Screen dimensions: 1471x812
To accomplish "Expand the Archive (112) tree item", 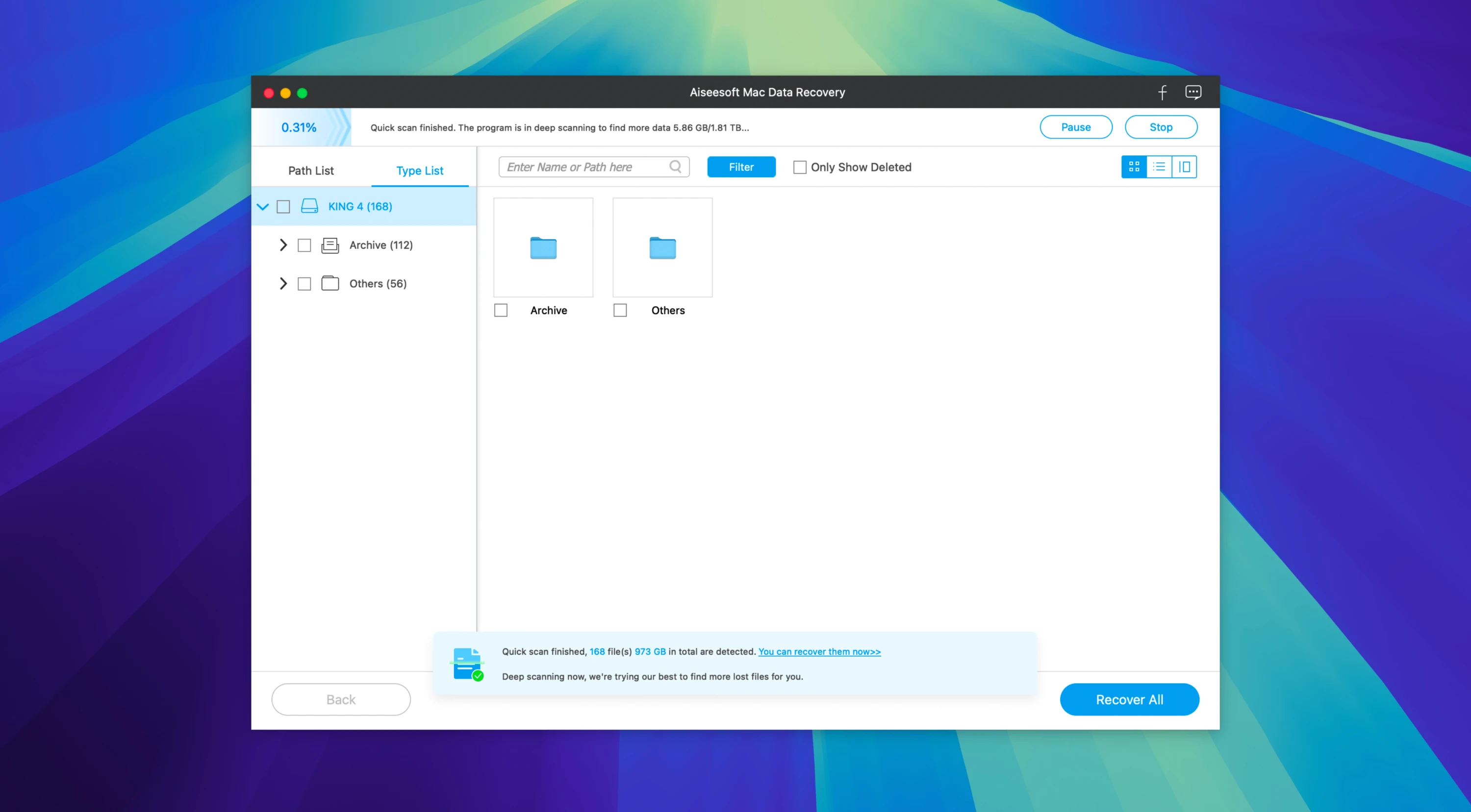I will (x=283, y=245).
